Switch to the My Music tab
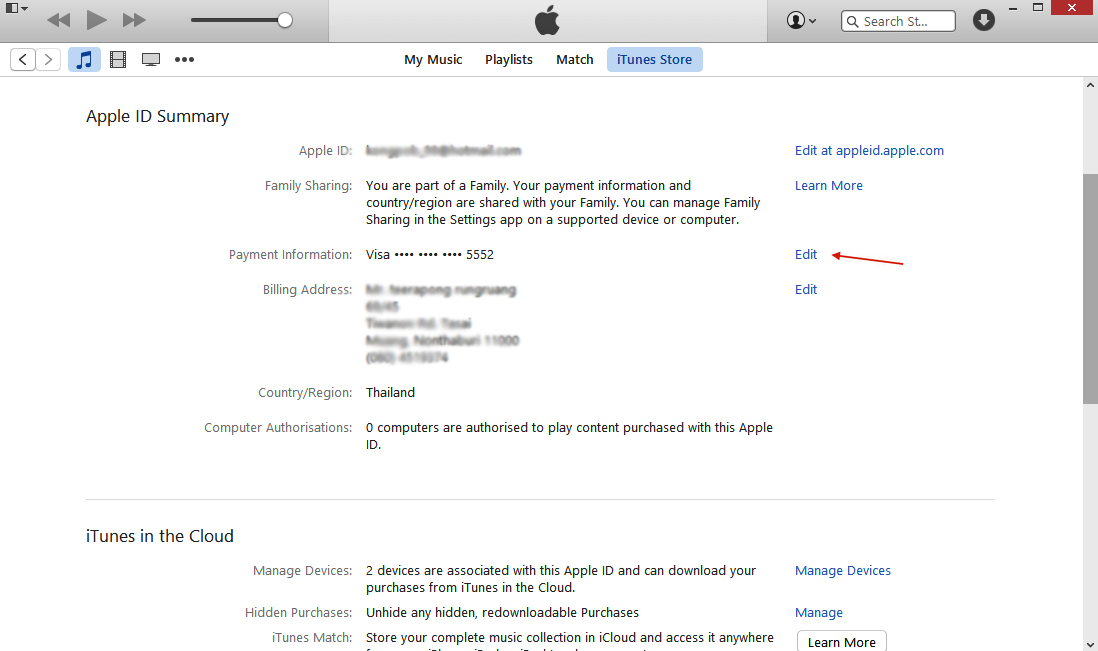The height and width of the screenshot is (651, 1098). click(x=433, y=60)
